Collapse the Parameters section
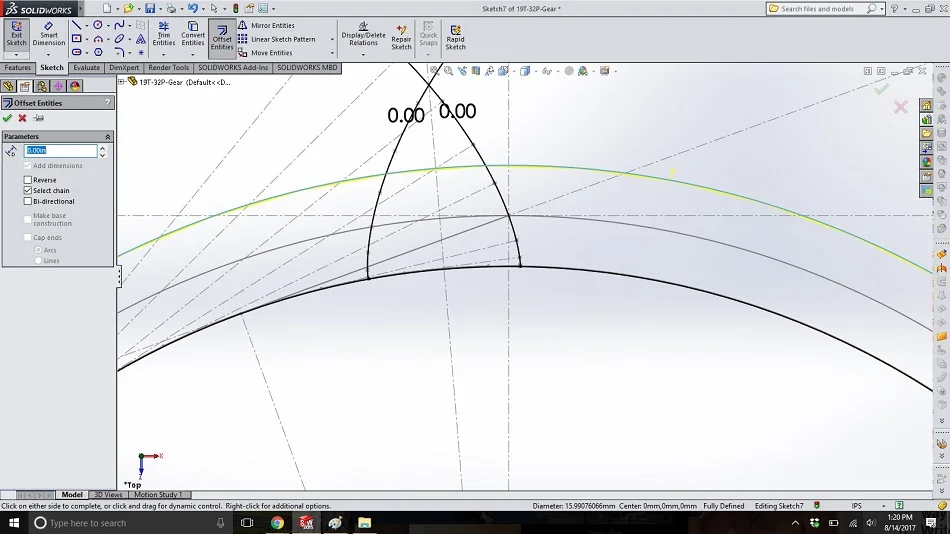The height and width of the screenshot is (534, 950). [108, 136]
